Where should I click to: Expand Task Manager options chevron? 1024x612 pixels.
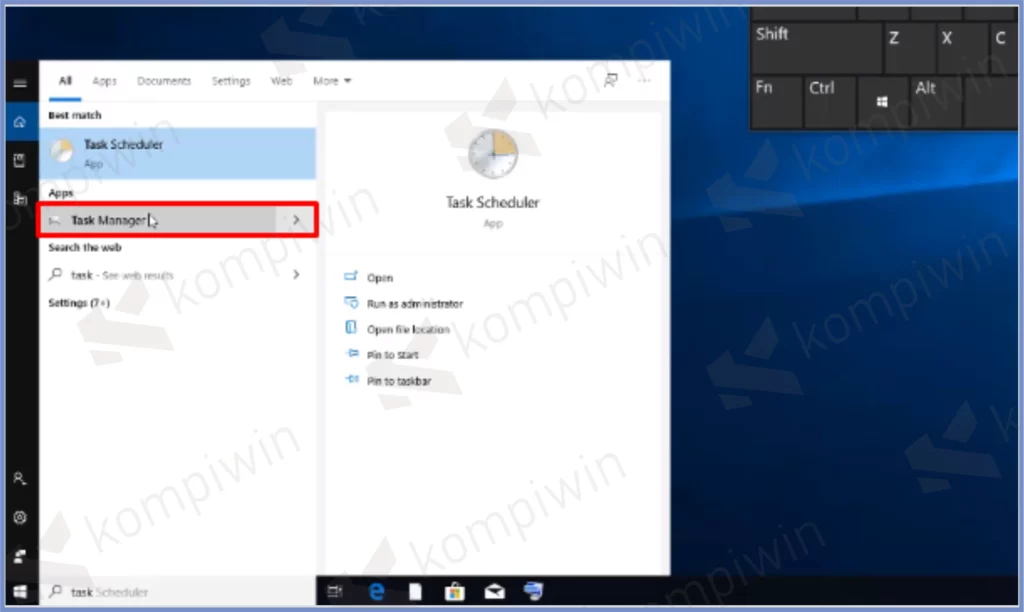point(295,220)
